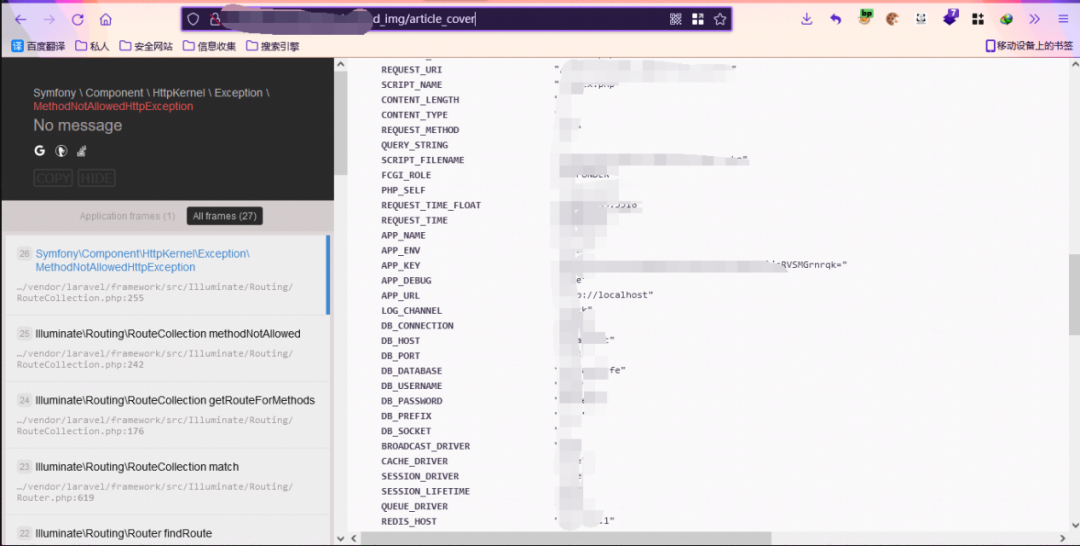Open the grid icon in address bar
This screenshot has height=546, width=1080.
click(x=698, y=19)
